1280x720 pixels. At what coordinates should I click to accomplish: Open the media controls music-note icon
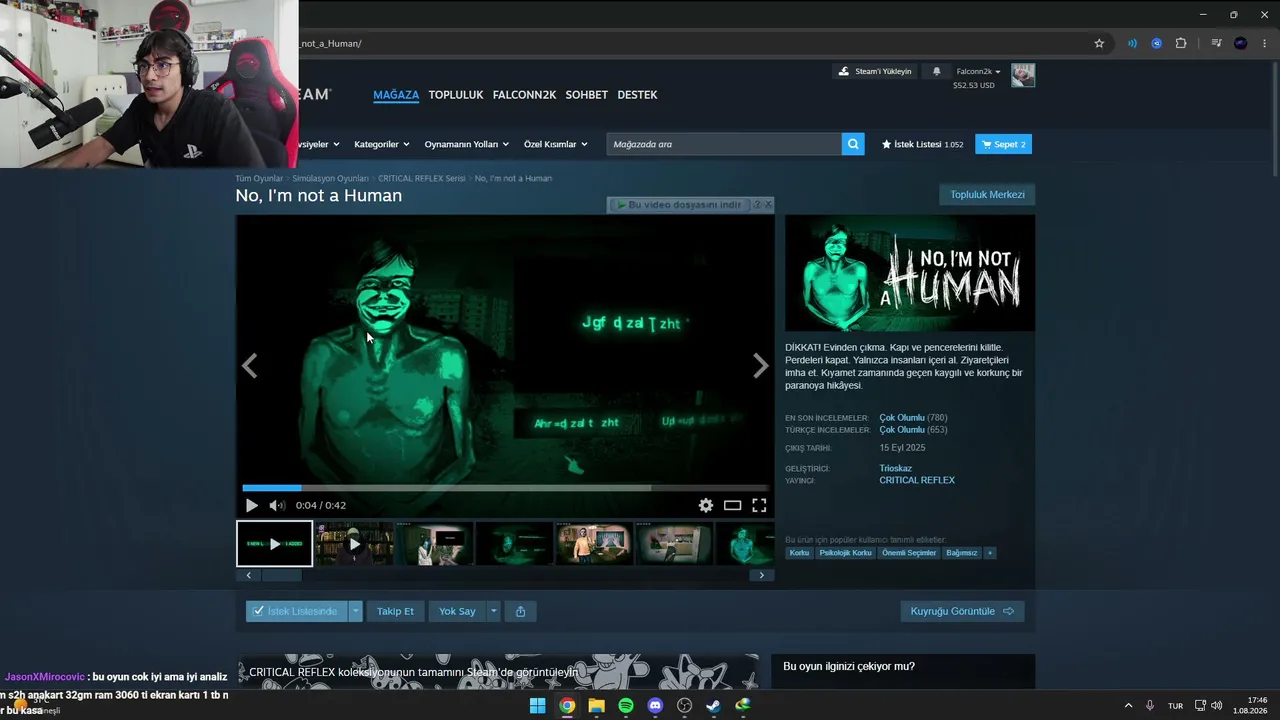pyautogui.click(x=1216, y=43)
